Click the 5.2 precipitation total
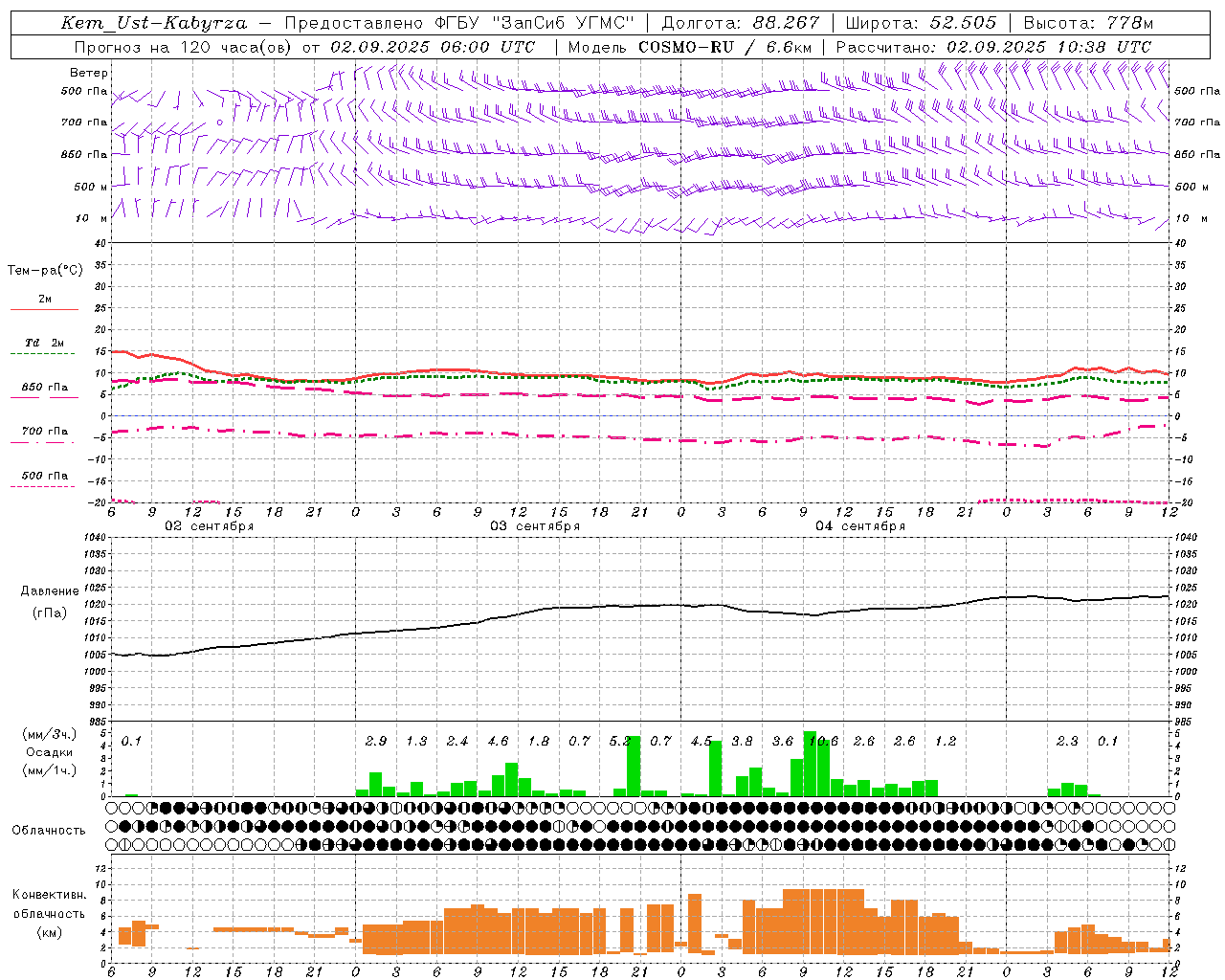1225x980 pixels. pos(619,742)
